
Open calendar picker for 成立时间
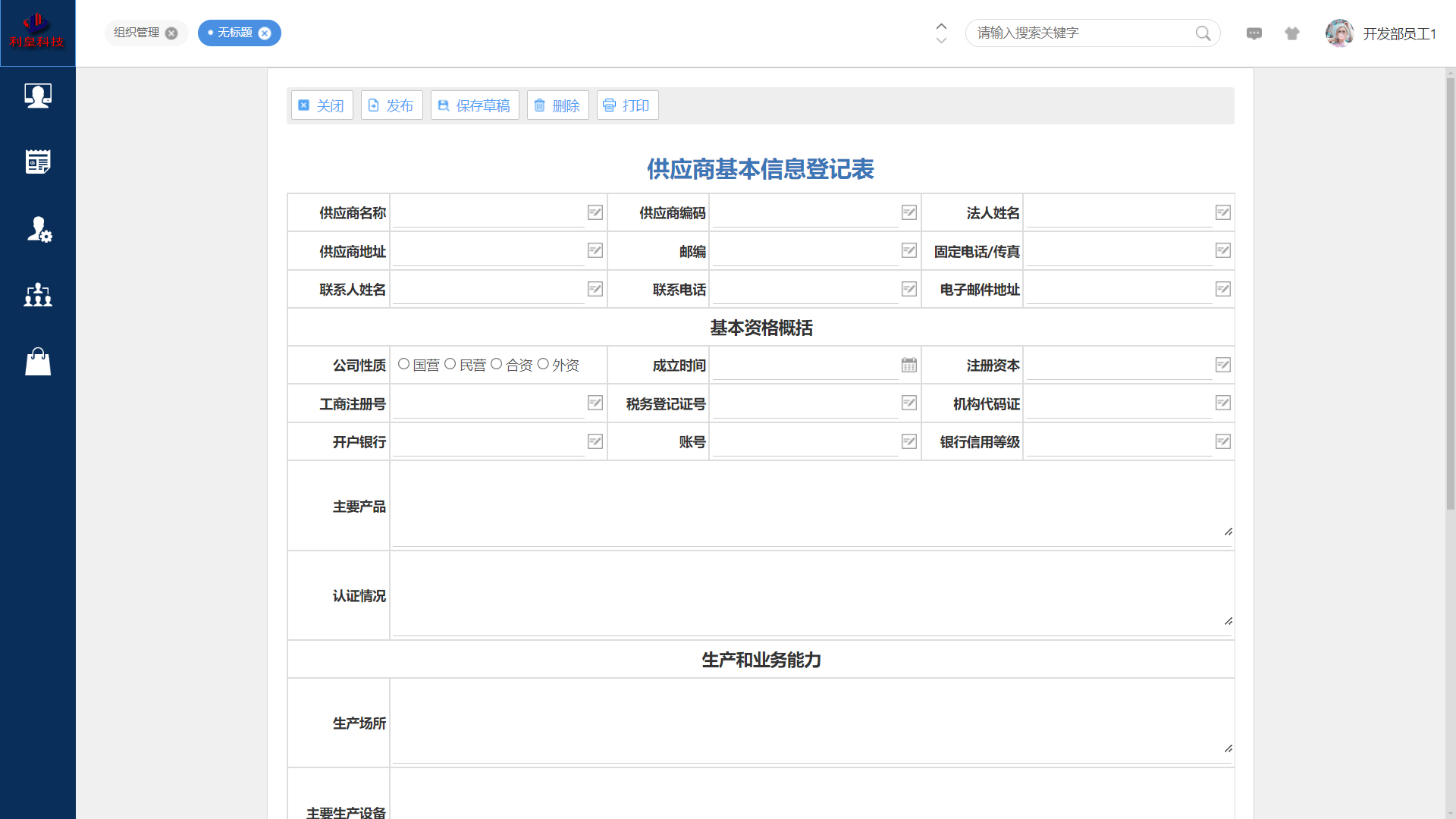(x=909, y=365)
